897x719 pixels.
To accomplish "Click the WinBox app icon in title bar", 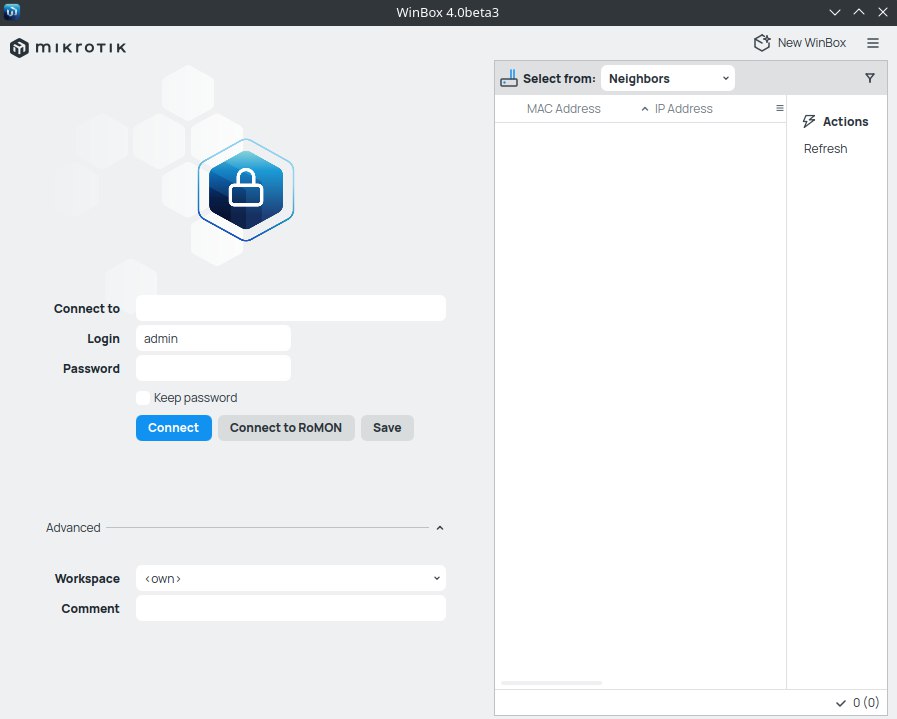I will pyautogui.click(x=12, y=12).
